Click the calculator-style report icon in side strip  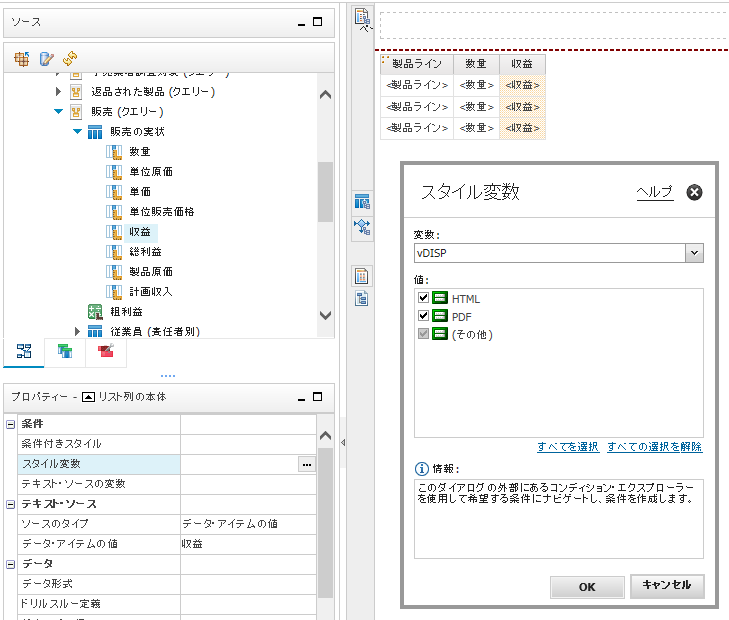[362, 277]
